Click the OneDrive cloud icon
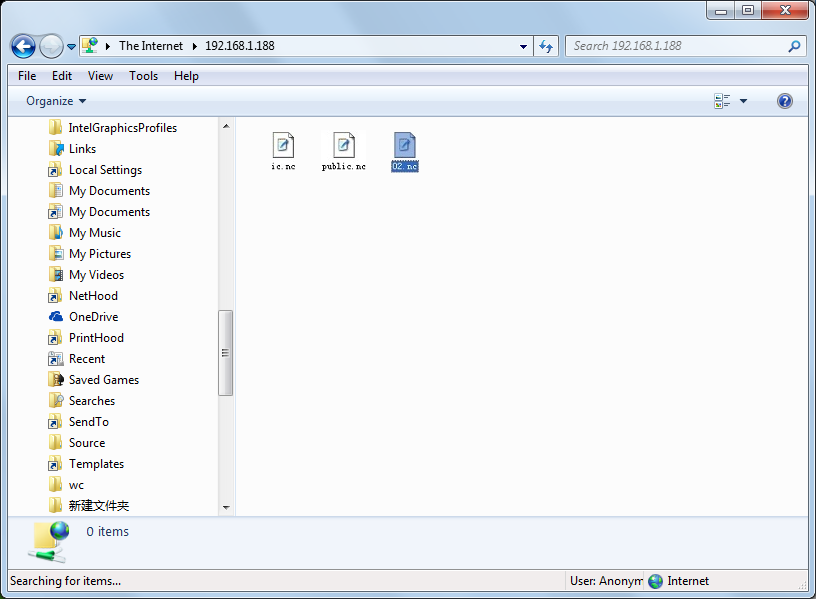The height and width of the screenshot is (599, 816). coord(56,316)
